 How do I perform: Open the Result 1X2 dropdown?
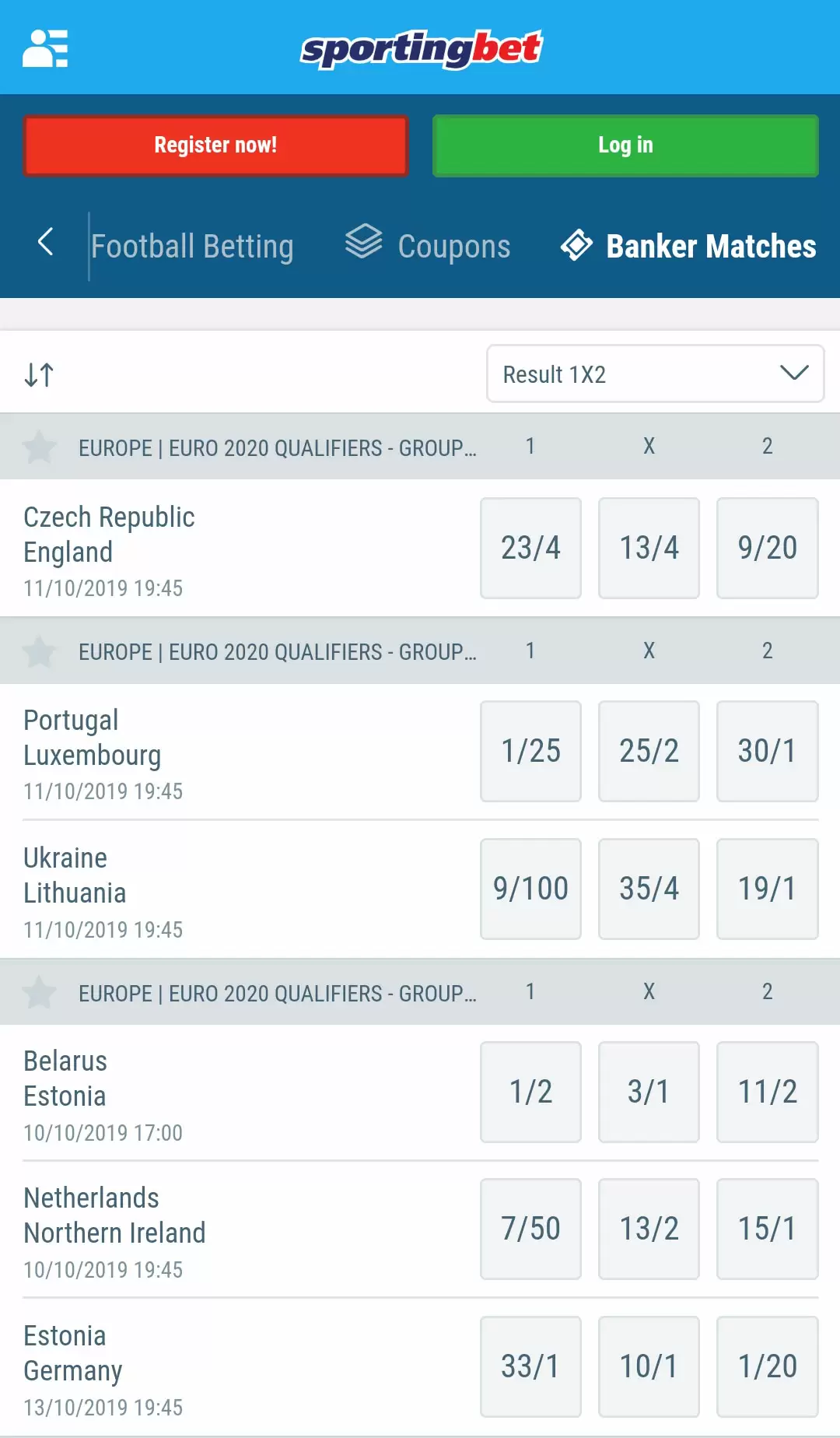click(655, 374)
